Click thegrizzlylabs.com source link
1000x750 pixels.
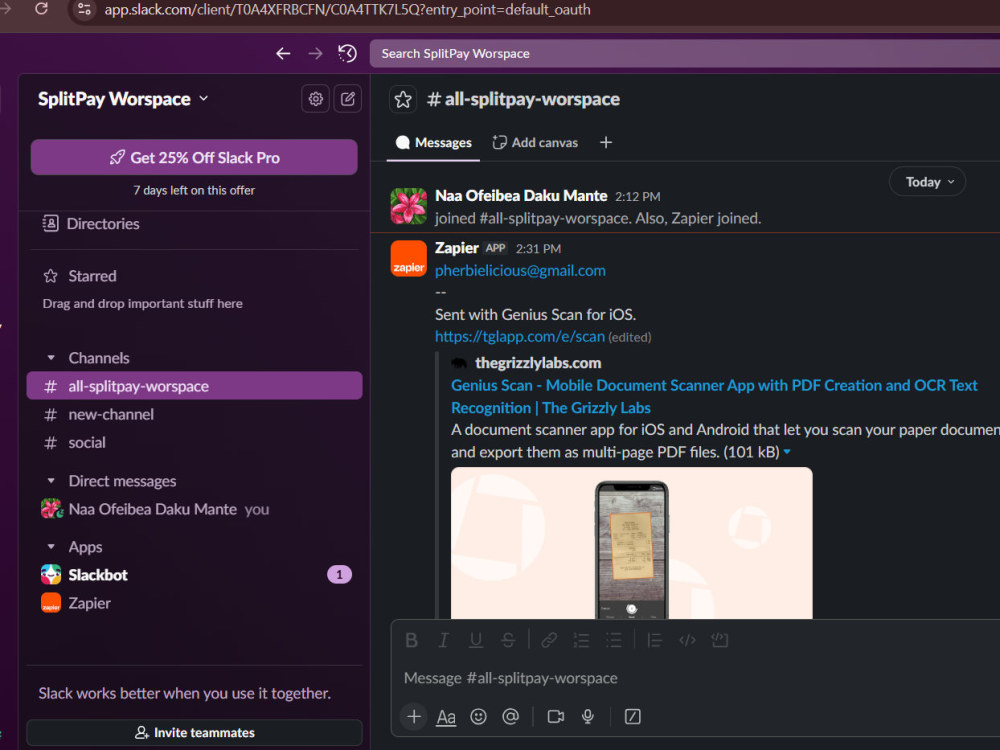point(538,363)
